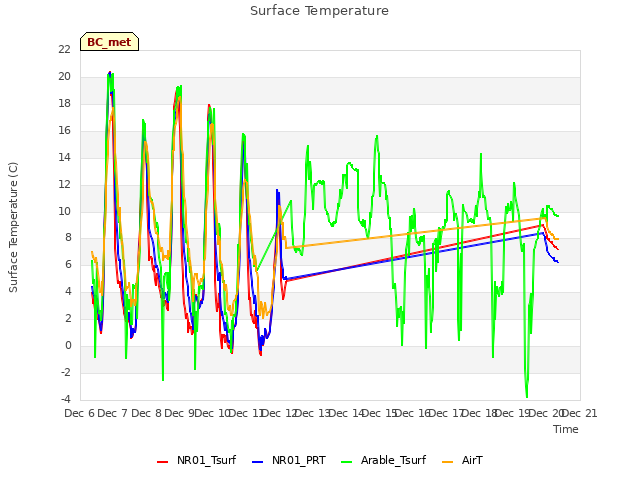Toggle the NR01_Tsurf legend entry

tap(197, 460)
